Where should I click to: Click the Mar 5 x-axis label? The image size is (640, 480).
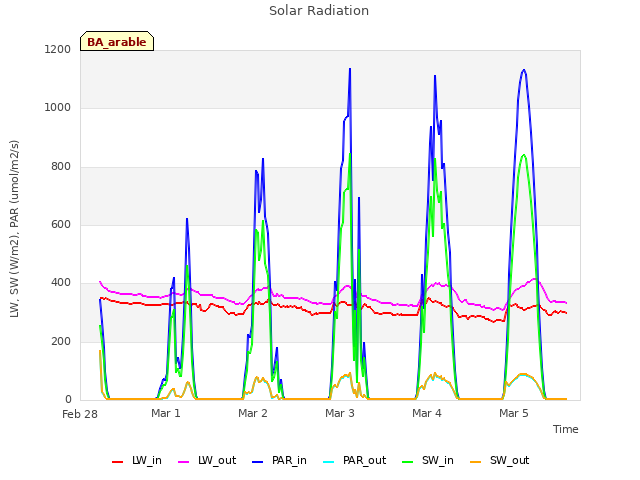[x=513, y=413]
